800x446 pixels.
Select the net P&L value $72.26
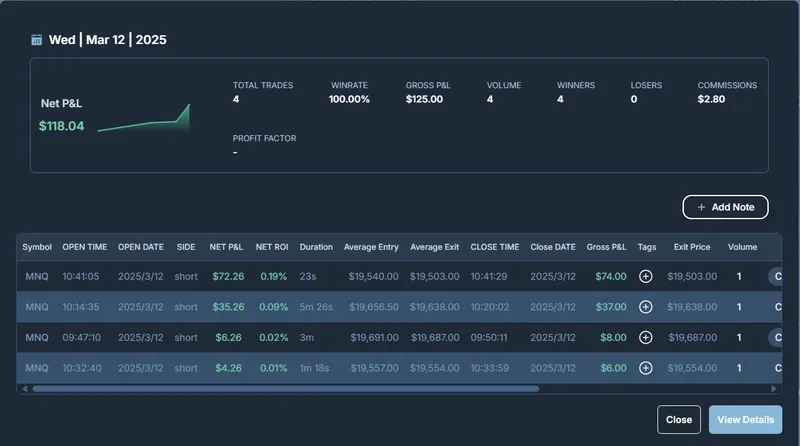228,276
